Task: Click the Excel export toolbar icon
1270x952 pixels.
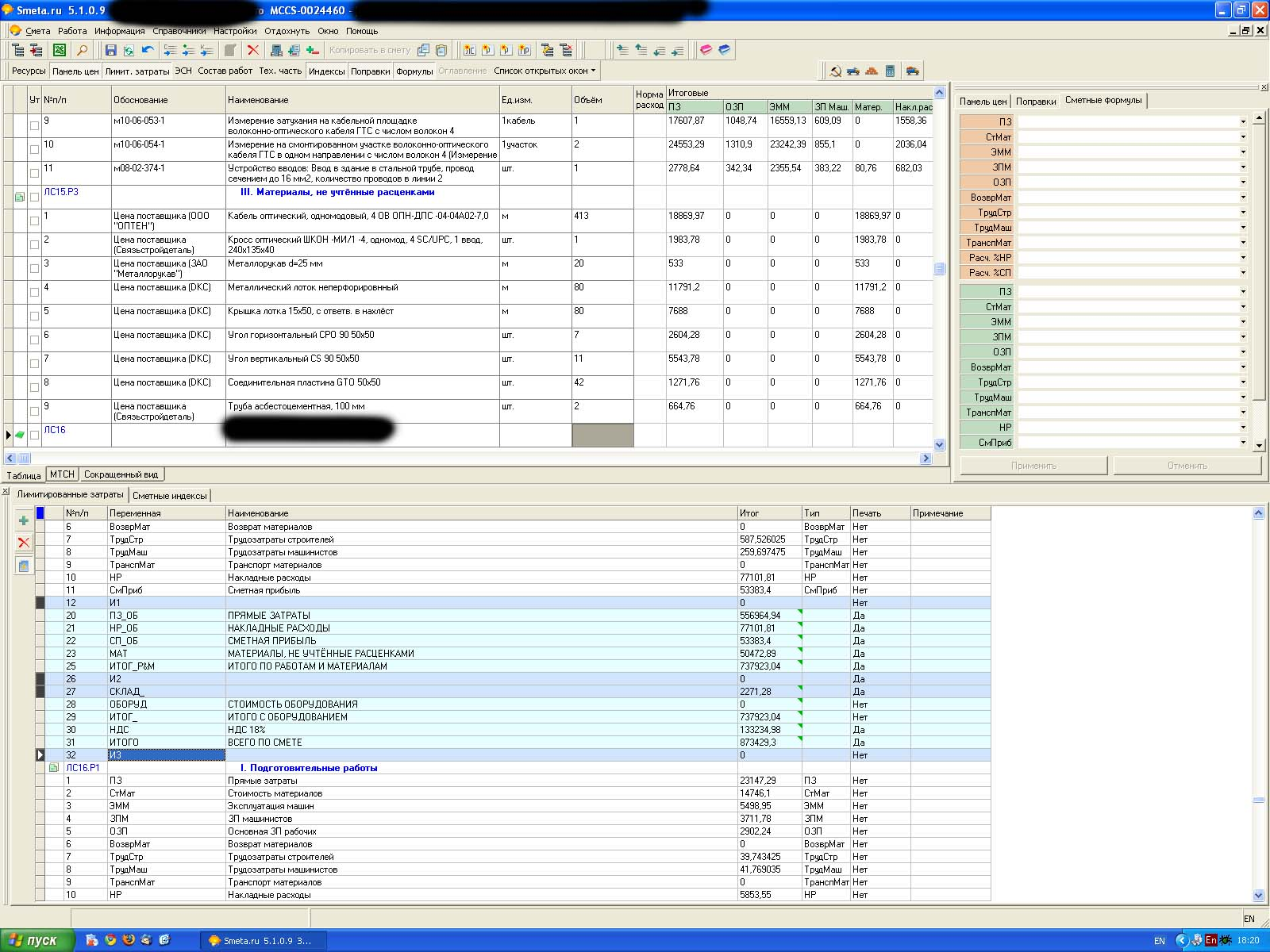Action: point(59,50)
